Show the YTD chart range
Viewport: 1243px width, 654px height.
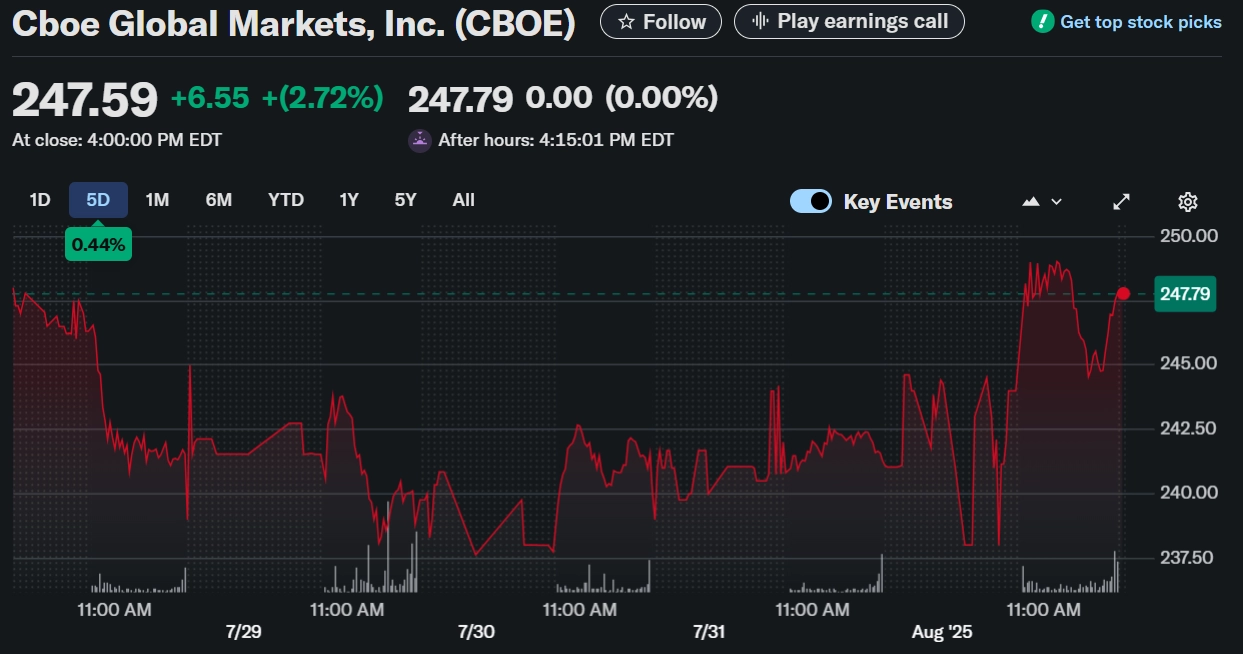click(x=286, y=200)
